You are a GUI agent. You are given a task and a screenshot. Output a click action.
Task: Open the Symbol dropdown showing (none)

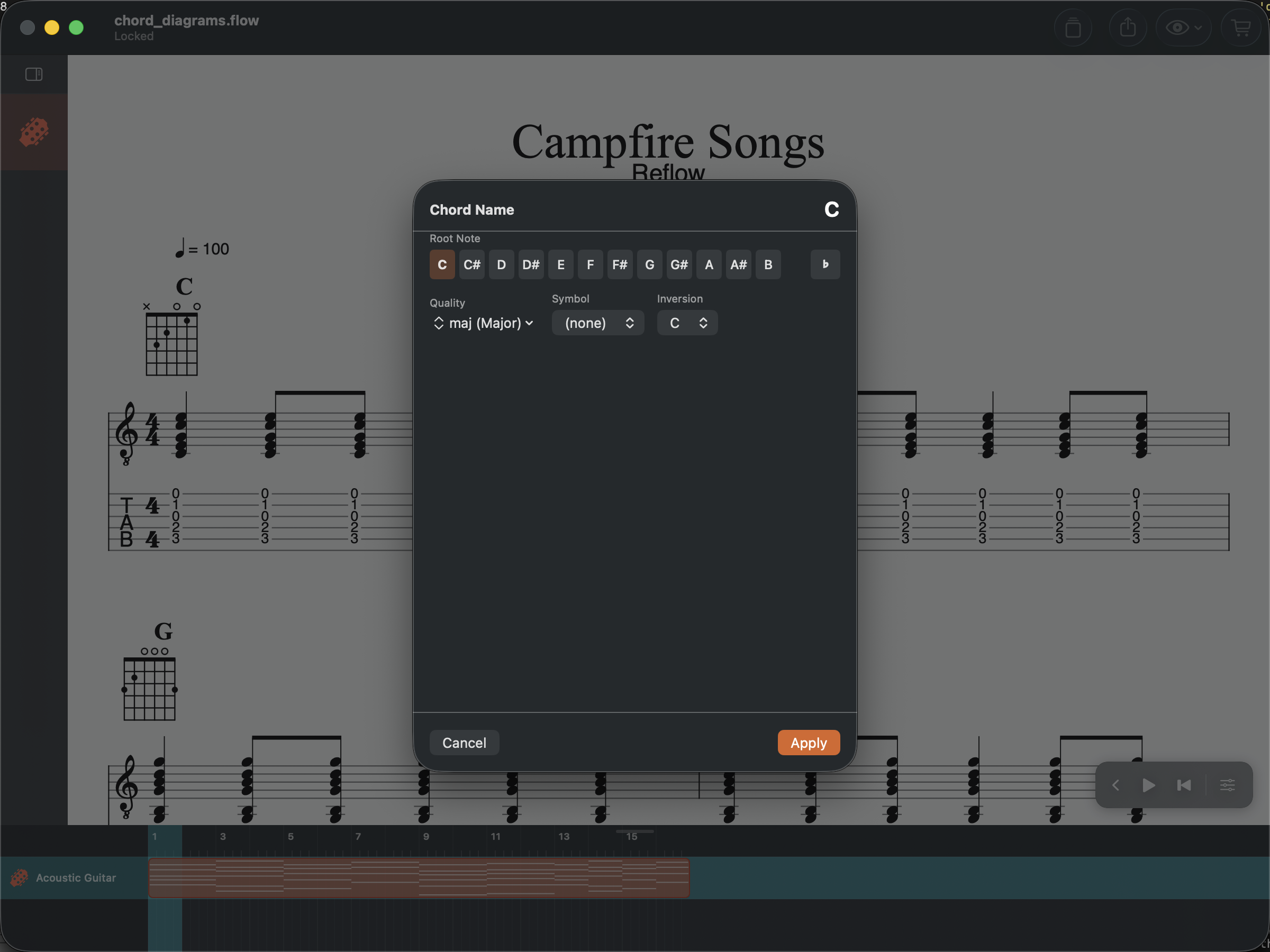pos(597,323)
